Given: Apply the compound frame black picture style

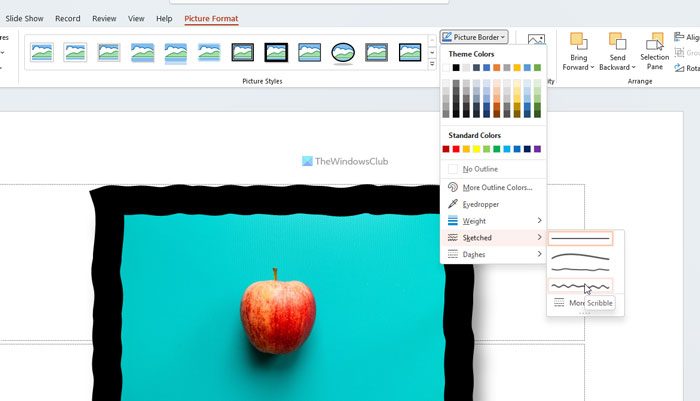Looking at the screenshot, I should pos(376,52).
